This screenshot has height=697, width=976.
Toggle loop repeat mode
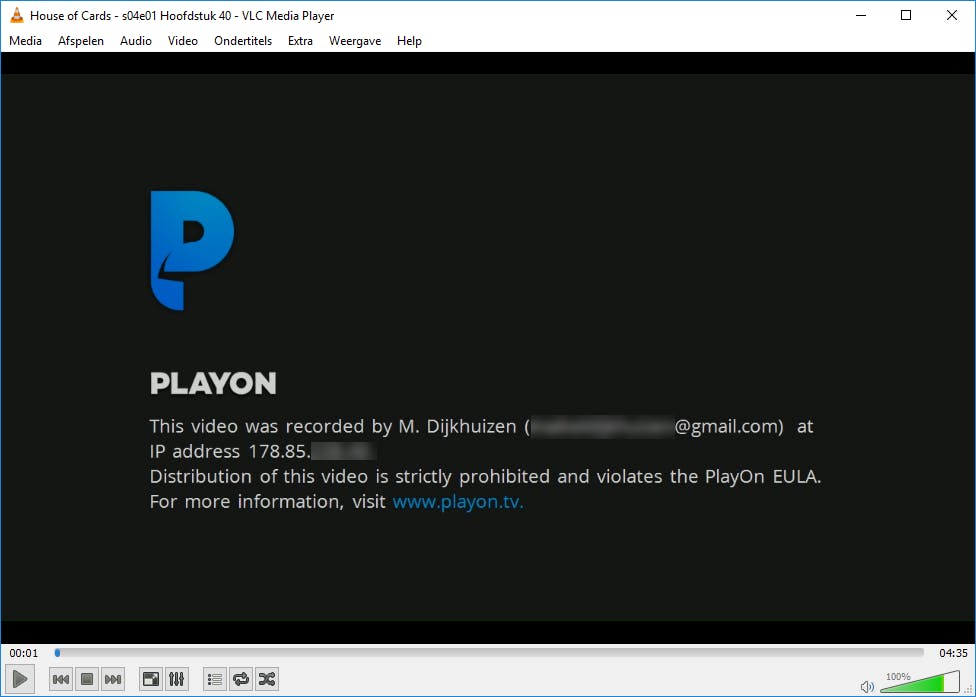tap(241, 679)
